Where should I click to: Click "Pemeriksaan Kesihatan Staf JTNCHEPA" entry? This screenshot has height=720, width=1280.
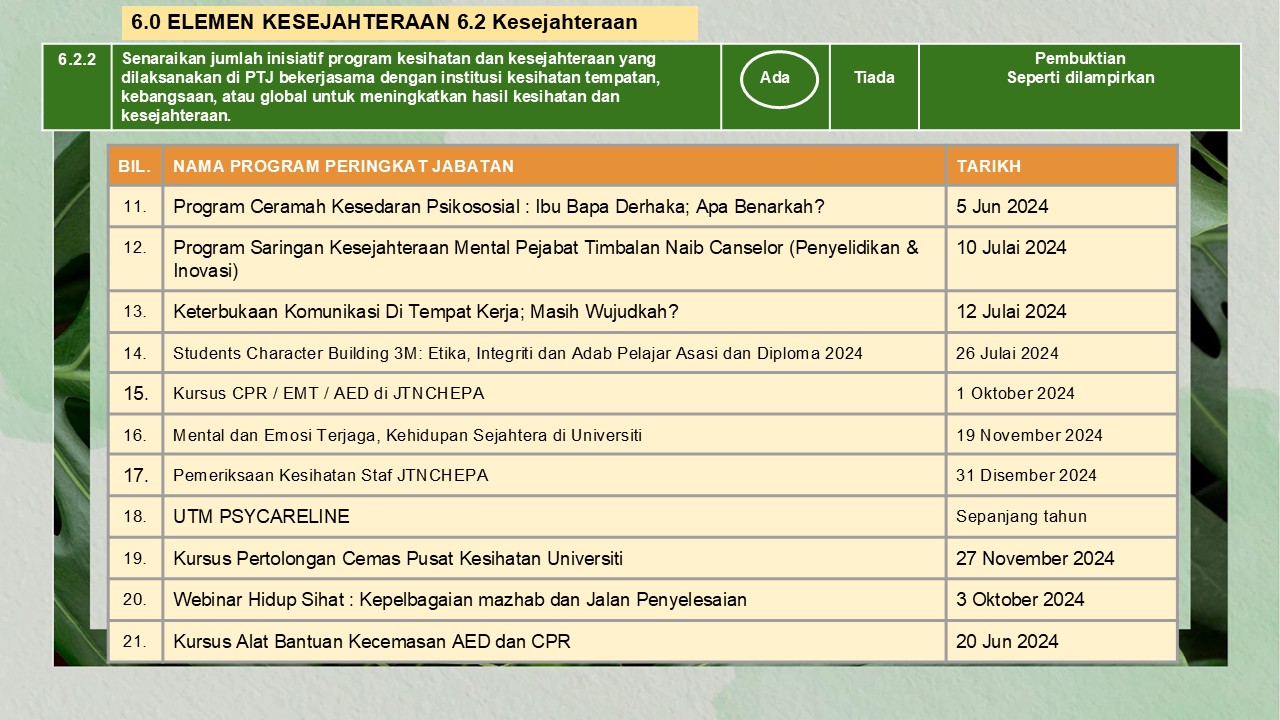(330, 476)
